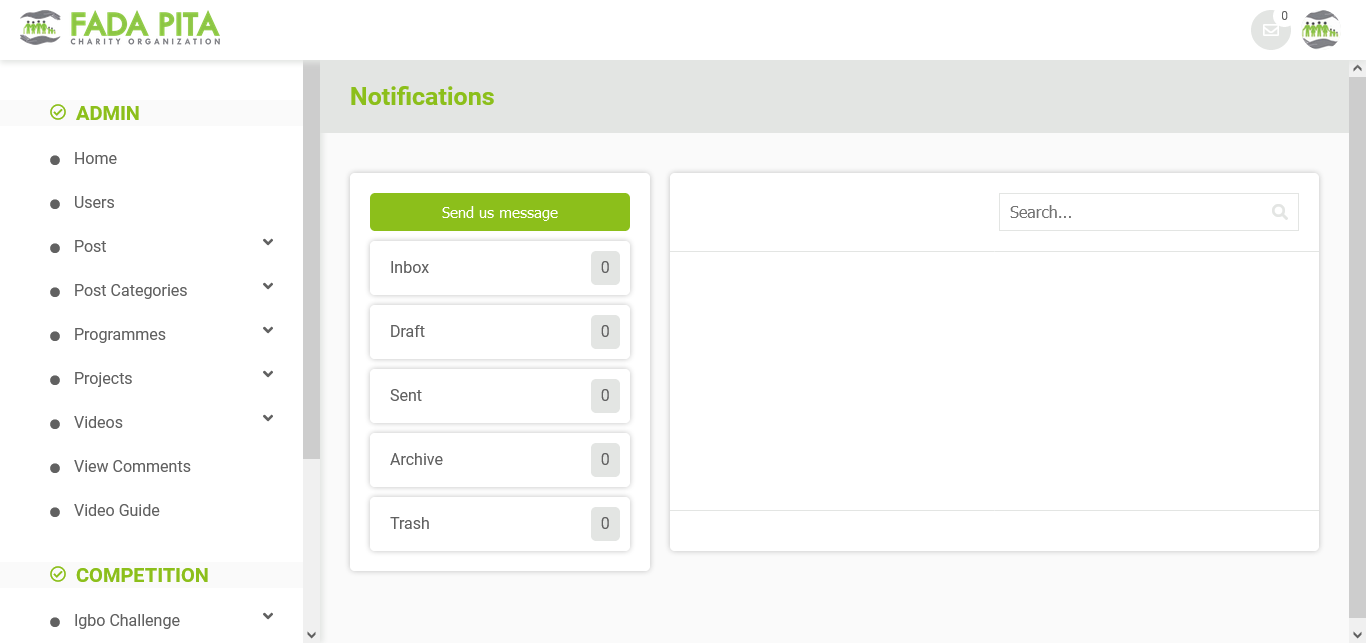Click the COMPETITION section check icon

pos(58,574)
